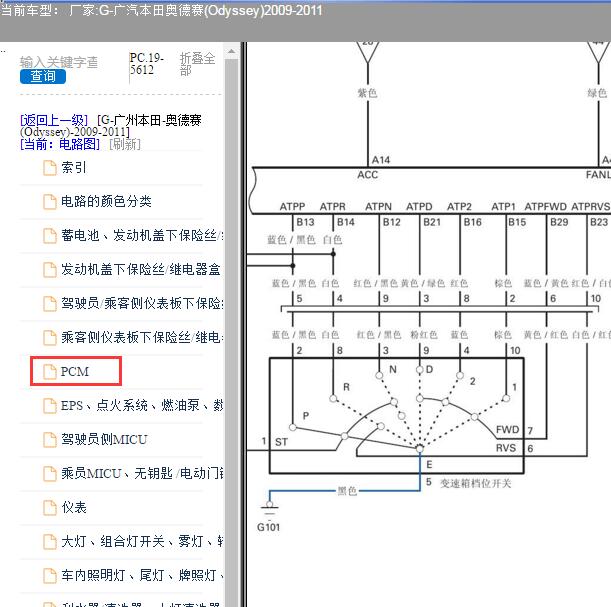Click the A14 connector pin label

381,160
